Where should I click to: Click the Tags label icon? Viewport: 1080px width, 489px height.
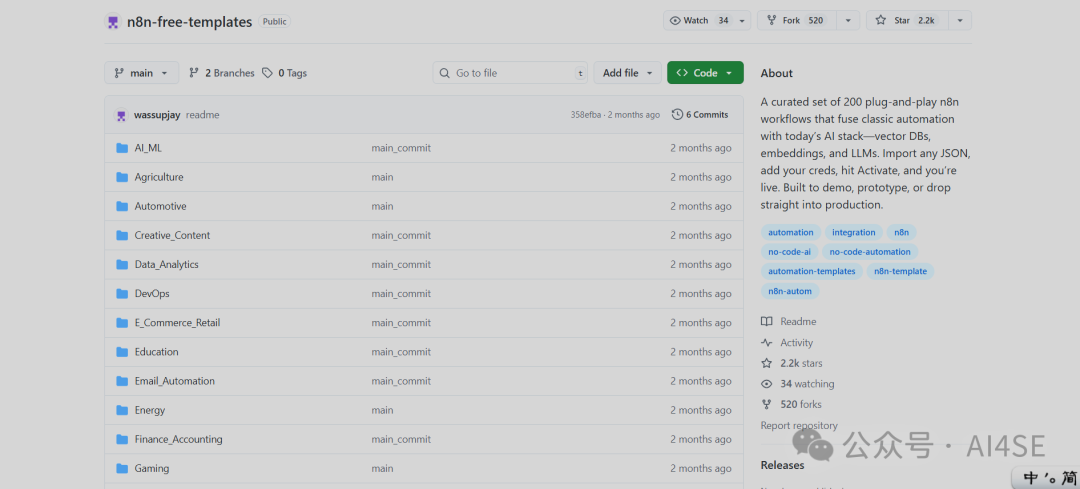click(x=267, y=73)
